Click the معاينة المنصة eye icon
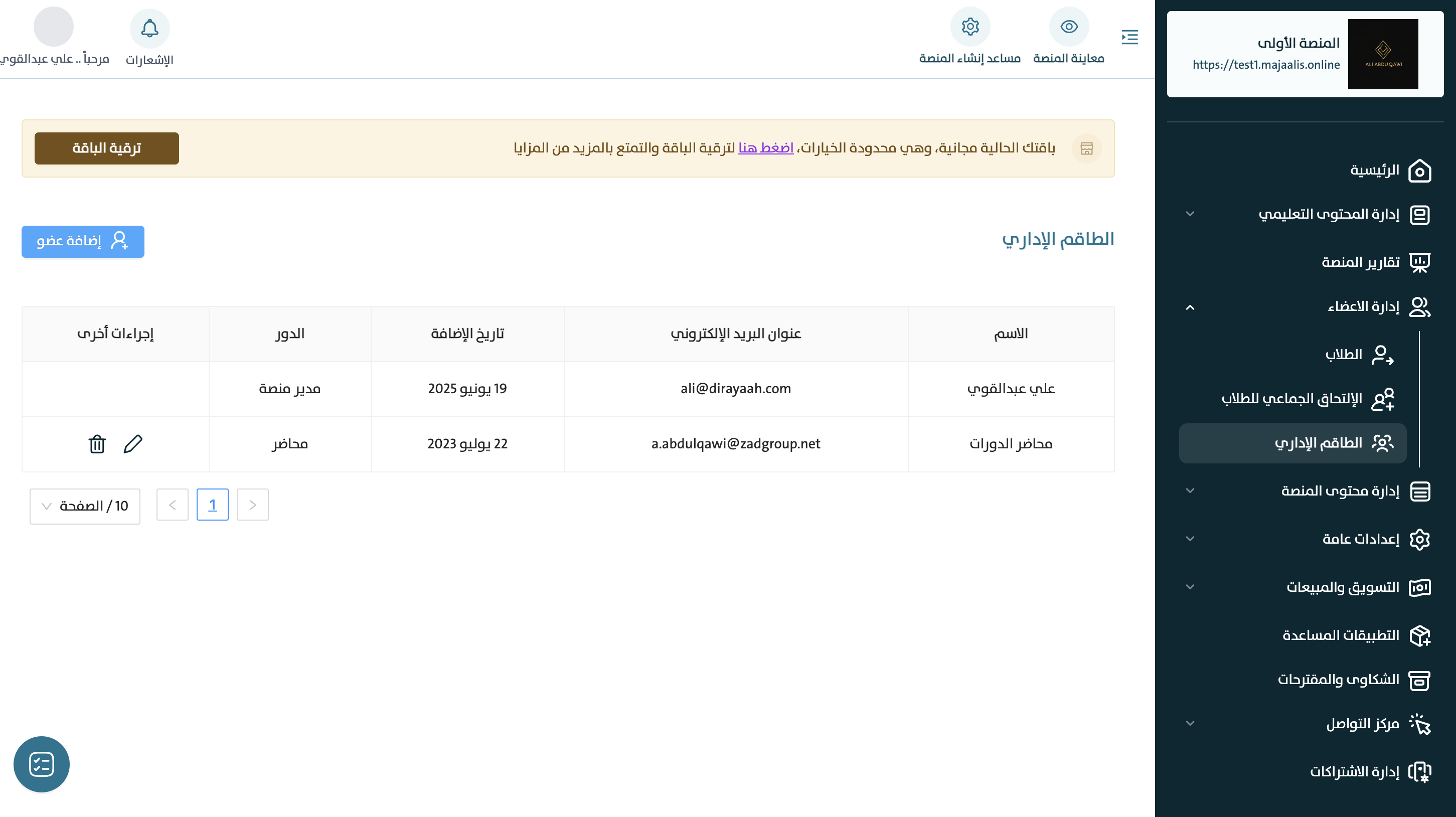The height and width of the screenshot is (817, 1456). tap(1068, 27)
